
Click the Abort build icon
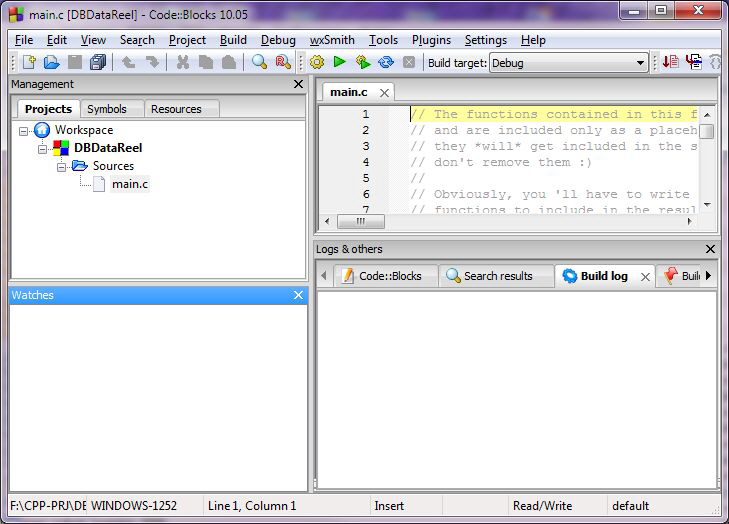pos(409,62)
